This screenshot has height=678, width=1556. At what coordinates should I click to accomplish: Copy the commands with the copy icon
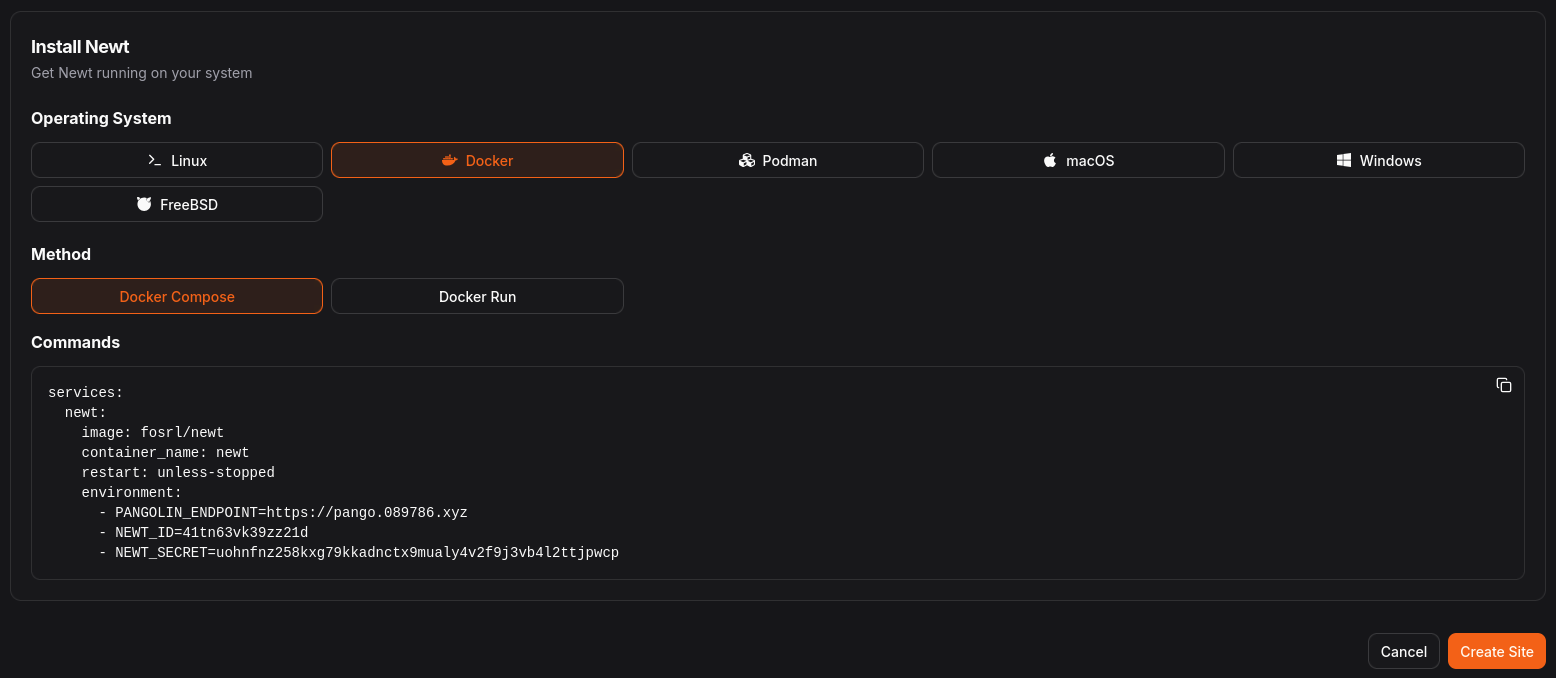tap(1503, 385)
